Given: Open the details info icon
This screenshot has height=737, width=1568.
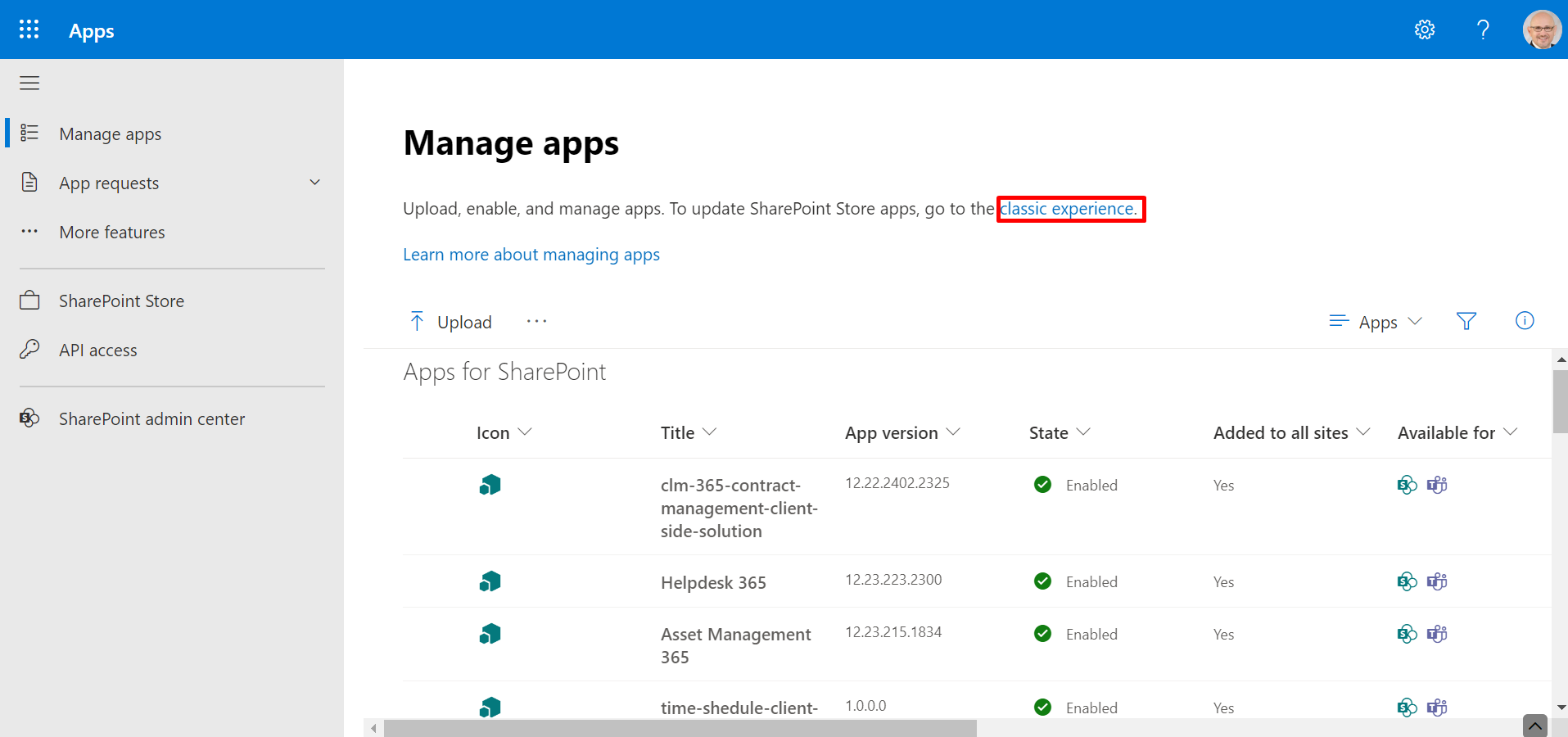Looking at the screenshot, I should tap(1525, 321).
